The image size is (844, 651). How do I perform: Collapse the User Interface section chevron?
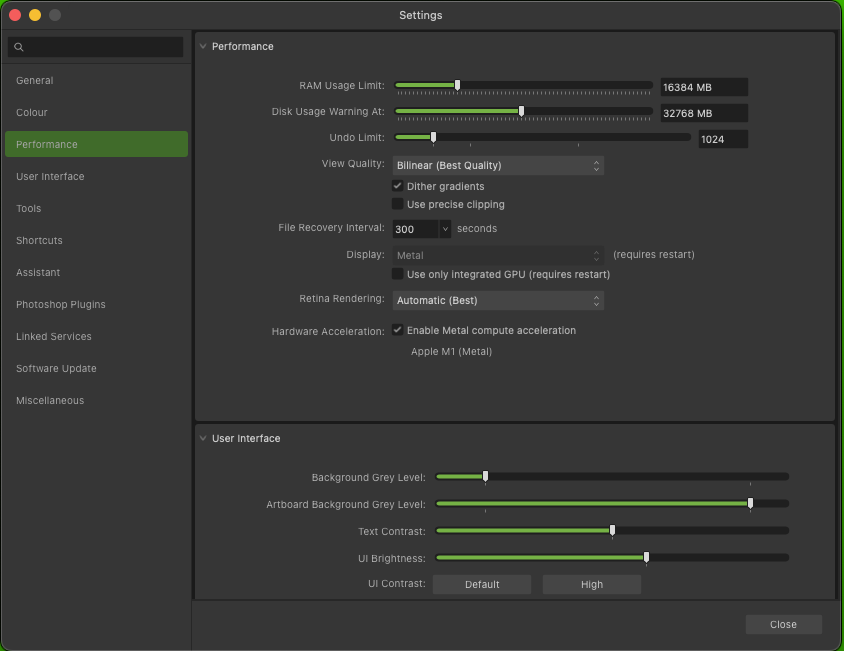click(x=203, y=438)
